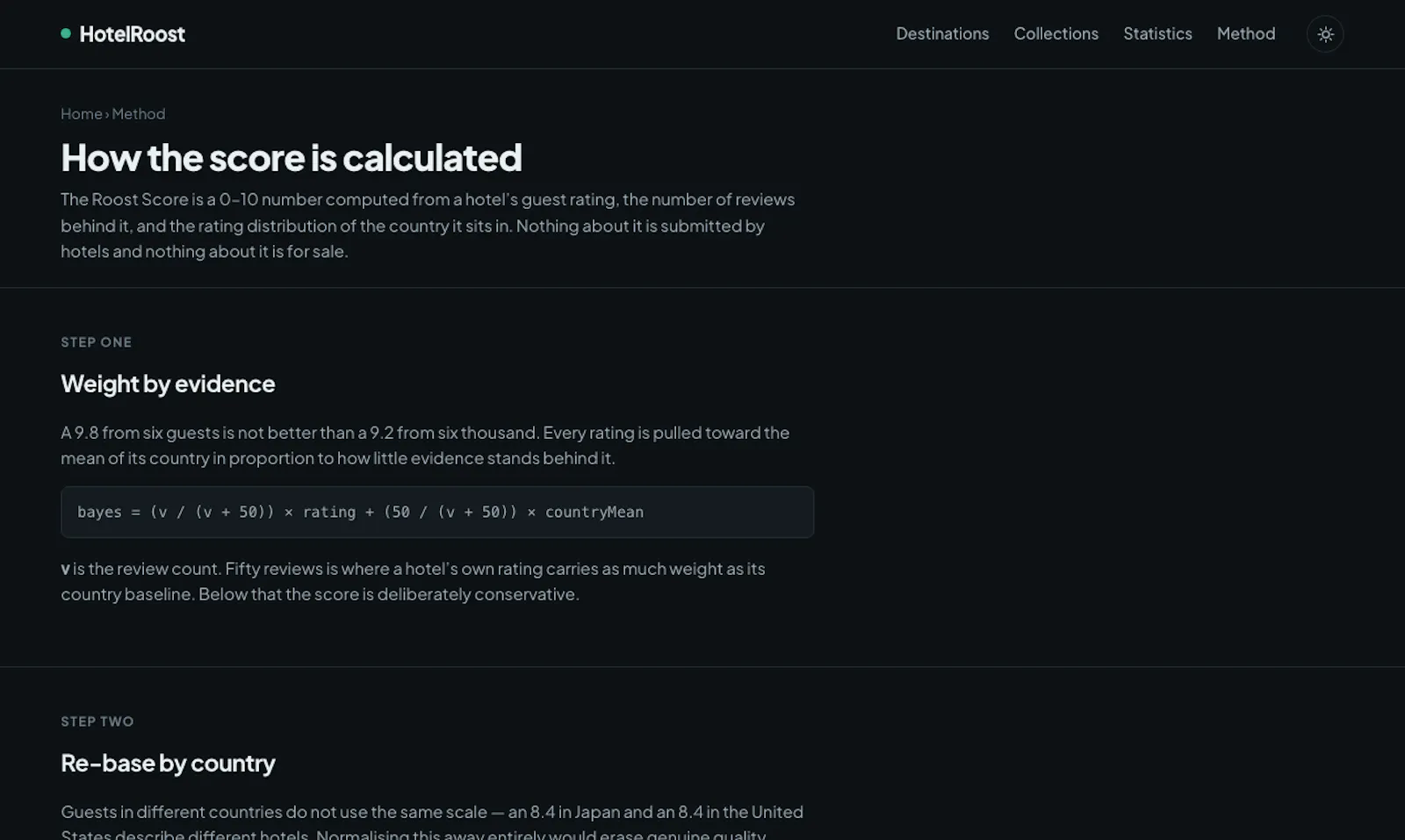Open the HotelRoost home logo text
Viewport: 1405px width, 840px height.
(x=132, y=34)
